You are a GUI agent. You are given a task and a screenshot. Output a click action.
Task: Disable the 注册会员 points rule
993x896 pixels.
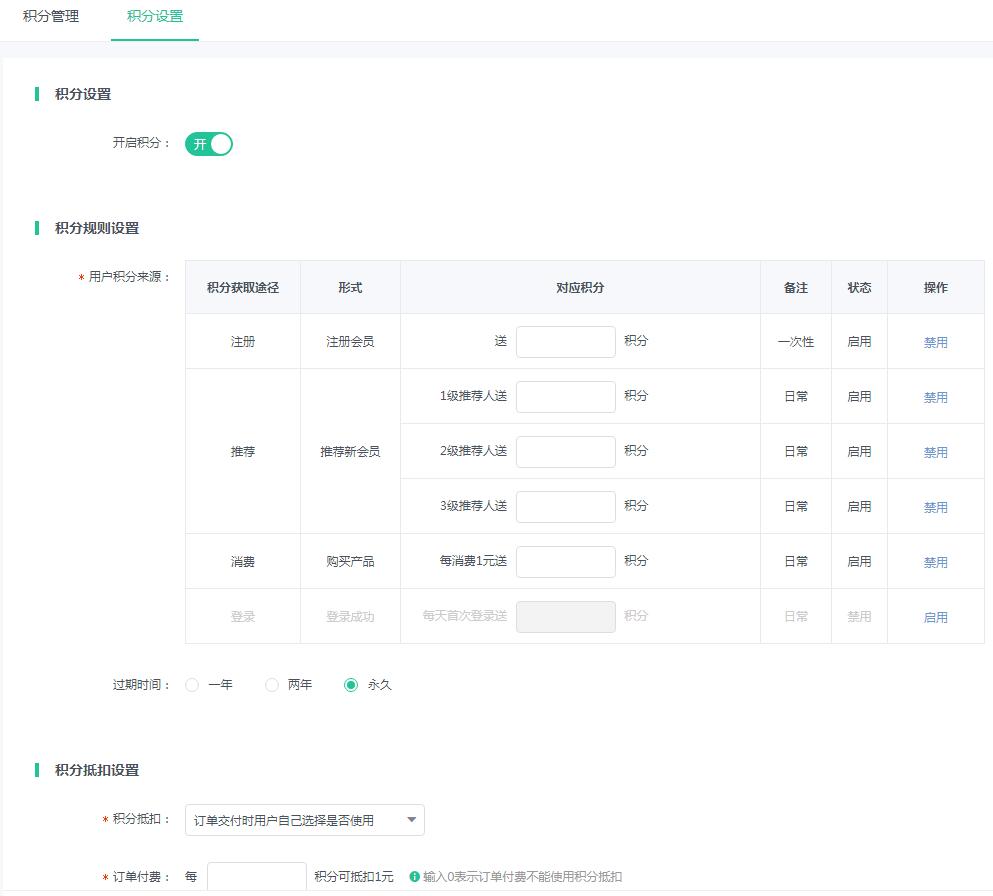(x=935, y=342)
